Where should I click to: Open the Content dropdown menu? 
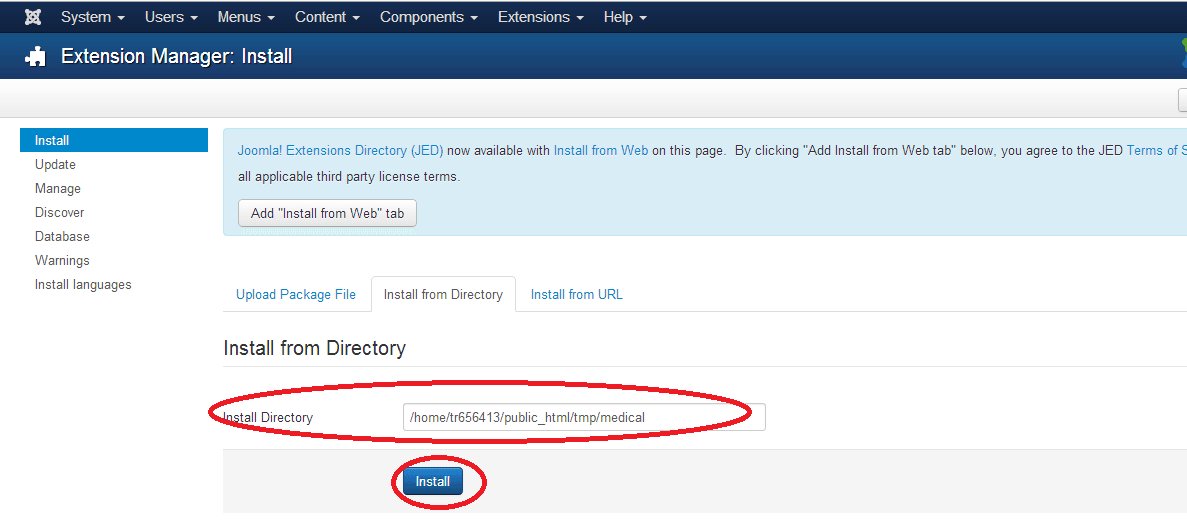click(327, 17)
